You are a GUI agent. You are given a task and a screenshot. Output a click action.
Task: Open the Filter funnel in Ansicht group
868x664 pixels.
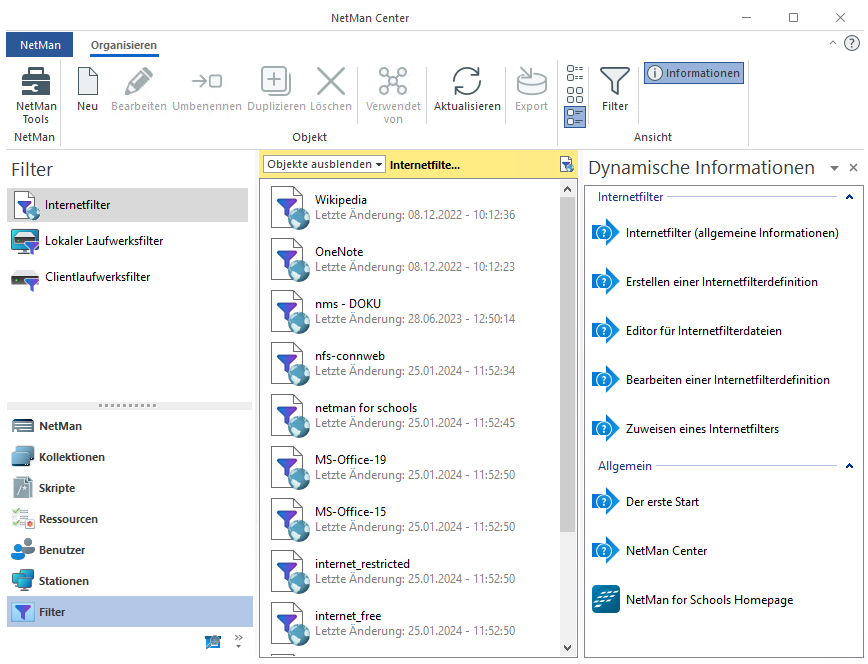615,90
